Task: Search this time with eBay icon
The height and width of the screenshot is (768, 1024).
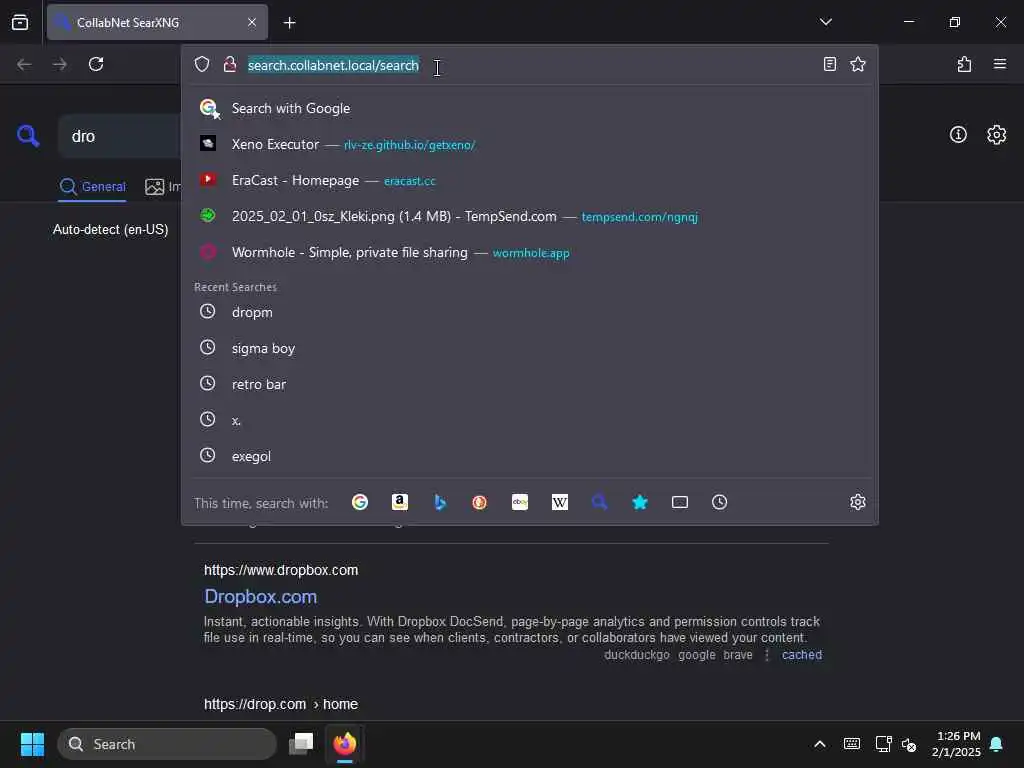Action: (520, 502)
